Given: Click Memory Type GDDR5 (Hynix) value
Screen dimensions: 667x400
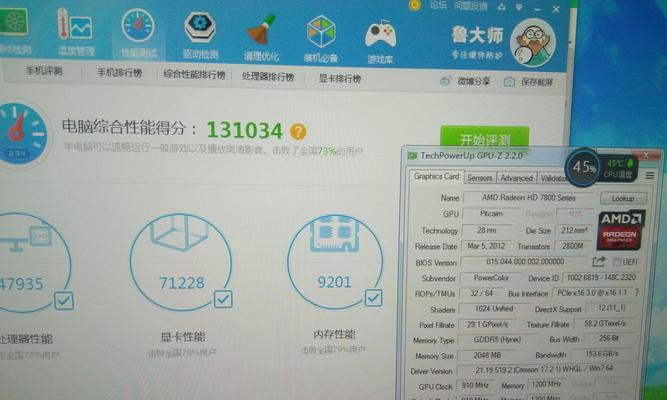Looking at the screenshot, I should click(497, 340).
